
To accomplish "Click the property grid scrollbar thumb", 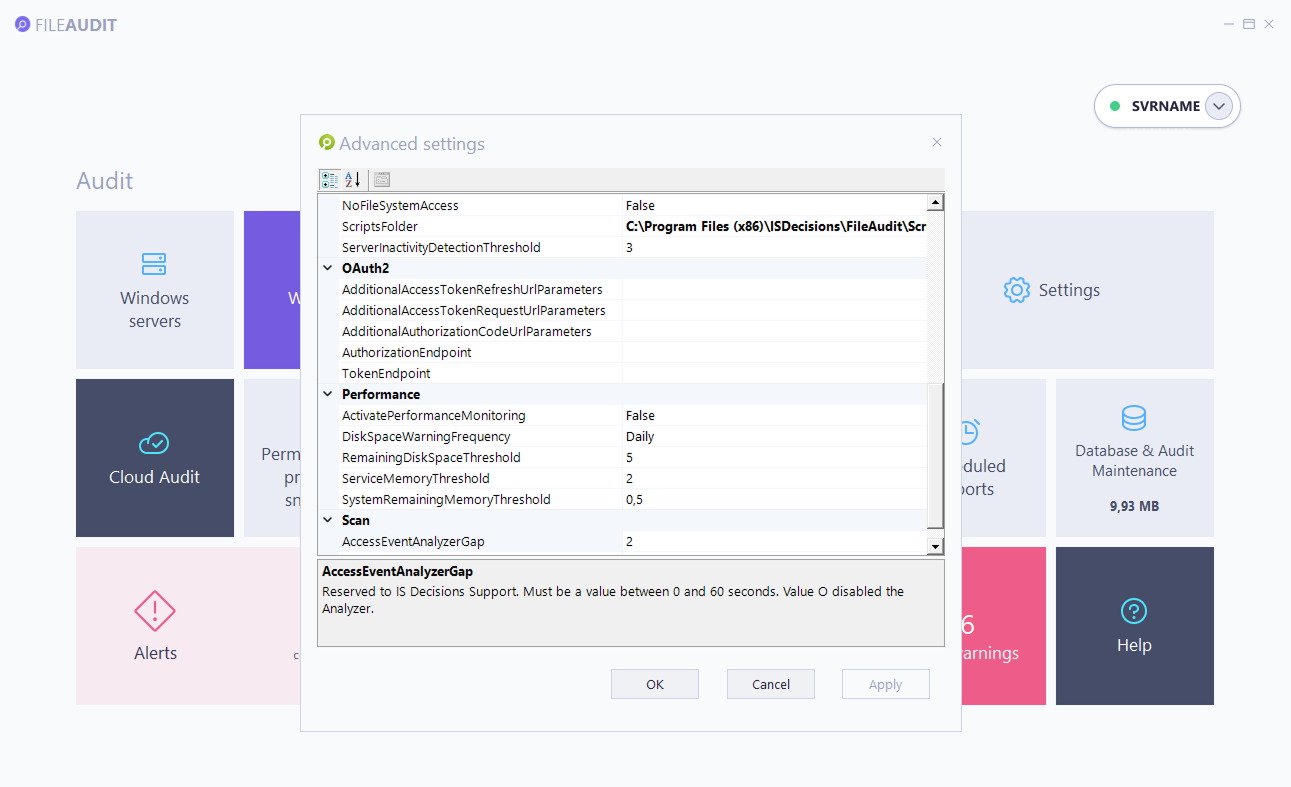I will (935, 455).
